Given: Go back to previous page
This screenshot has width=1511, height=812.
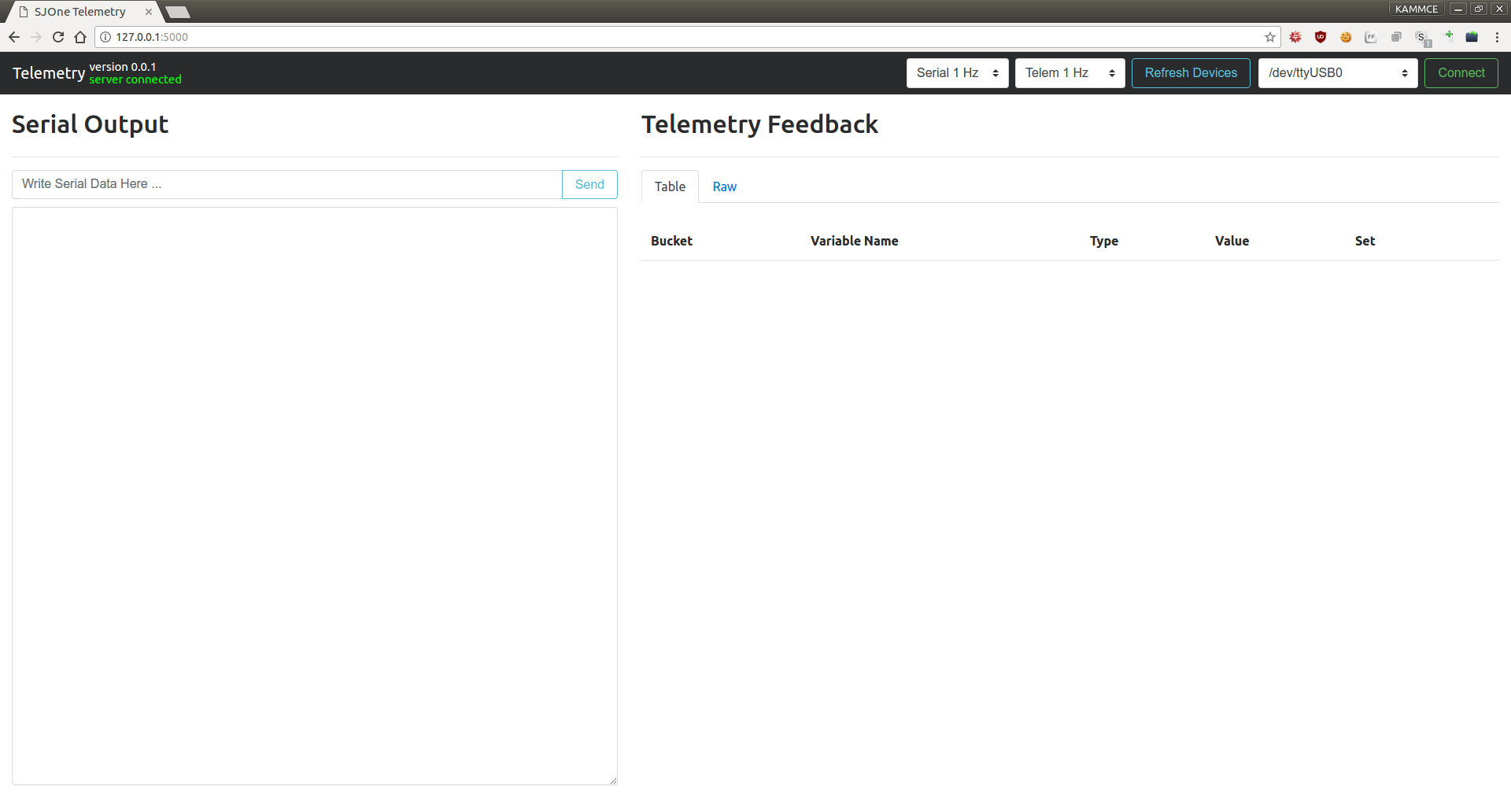Looking at the screenshot, I should 14,37.
